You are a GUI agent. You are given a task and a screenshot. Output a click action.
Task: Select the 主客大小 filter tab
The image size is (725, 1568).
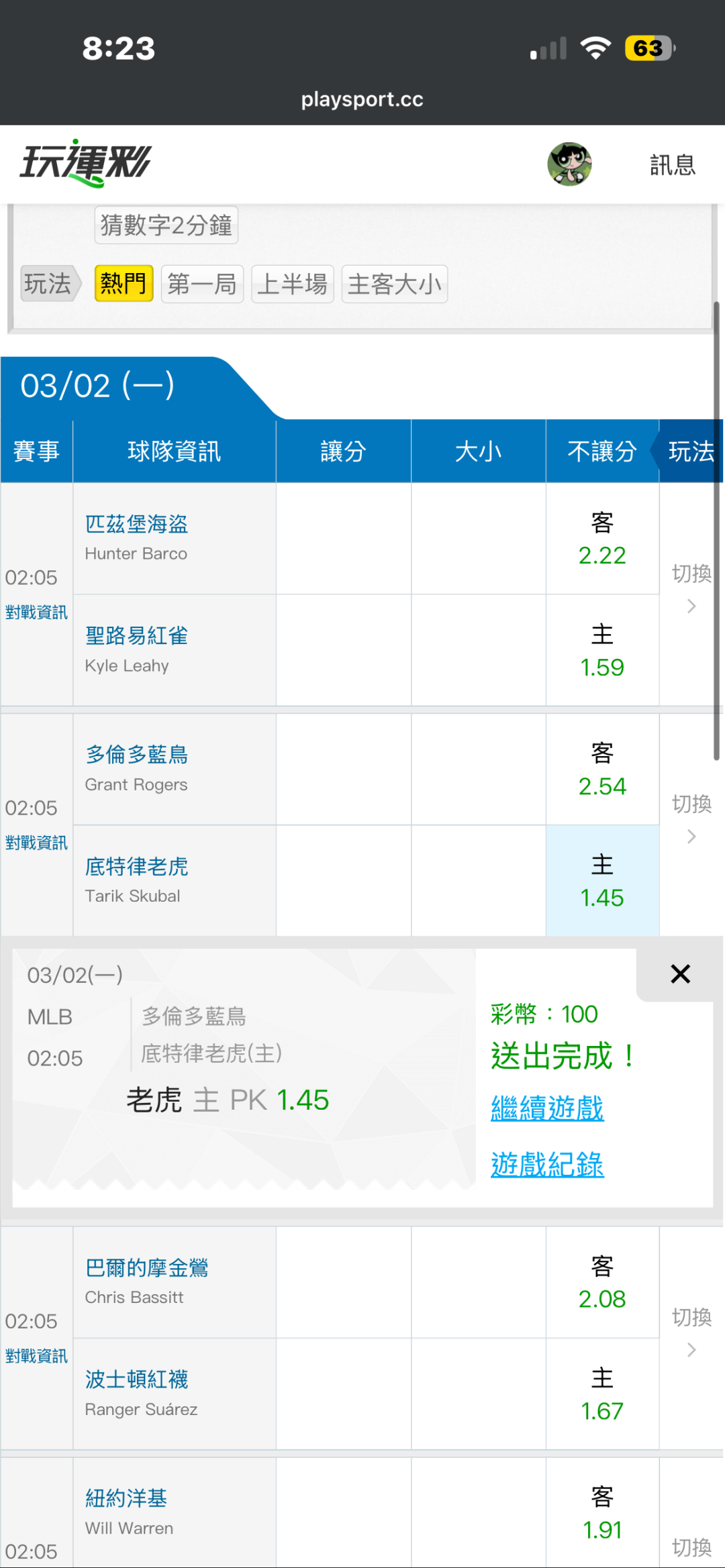point(394,284)
